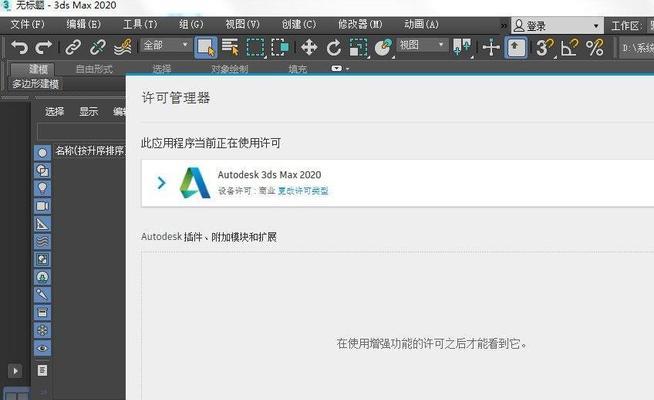The width and height of the screenshot is (654, 400).
Task: Open the 创建(C) menu
Action: pyautogui.click(x=299, y=24)
